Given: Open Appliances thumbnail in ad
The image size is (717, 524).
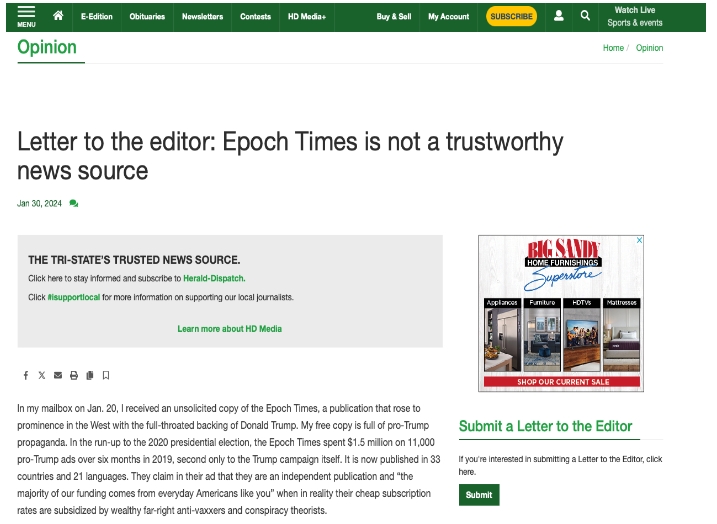Looking at the screenshot, I should click(x=502, y=335).
